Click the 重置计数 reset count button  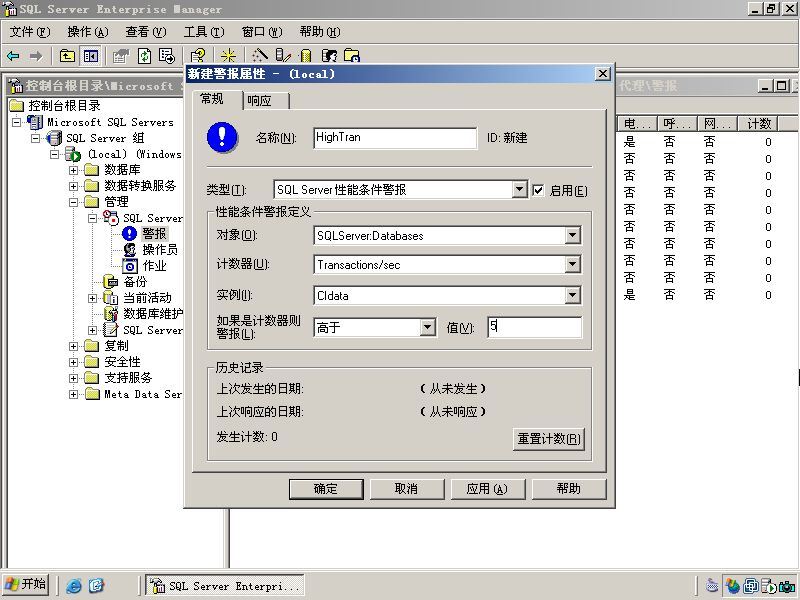coord(548,439)
